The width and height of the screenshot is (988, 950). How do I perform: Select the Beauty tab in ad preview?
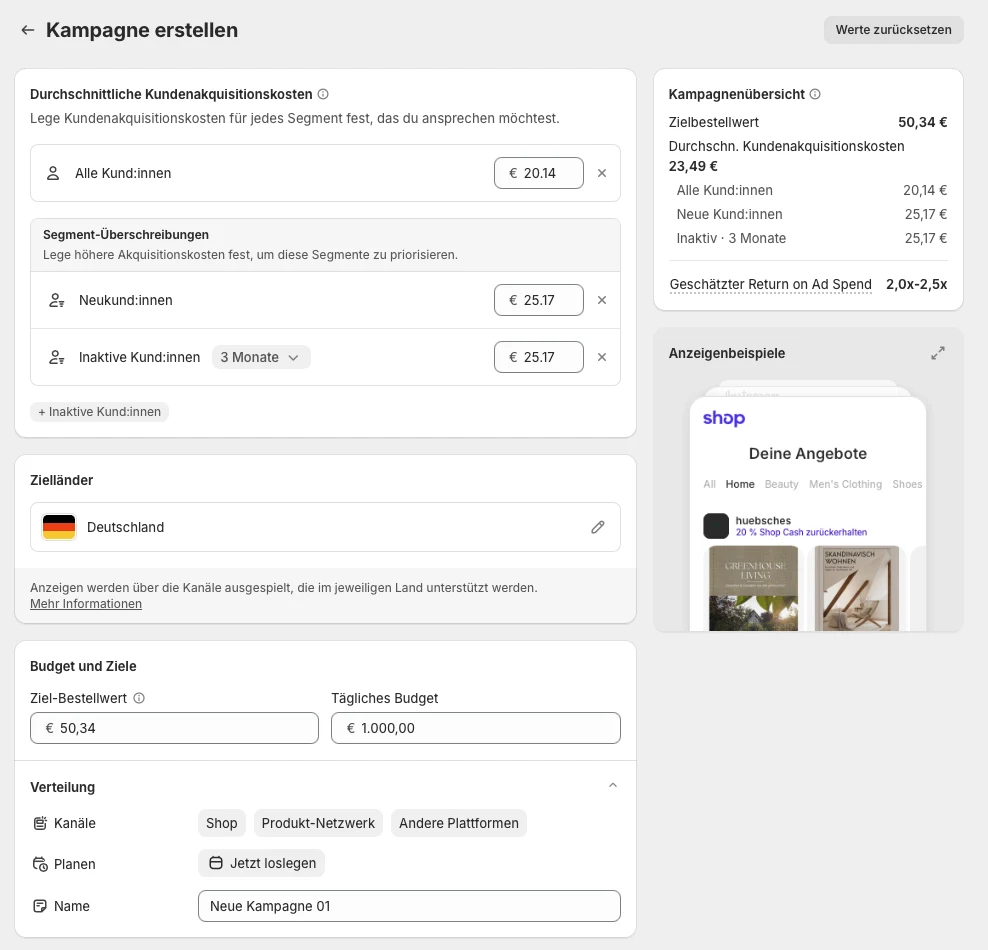pos(781,484)
